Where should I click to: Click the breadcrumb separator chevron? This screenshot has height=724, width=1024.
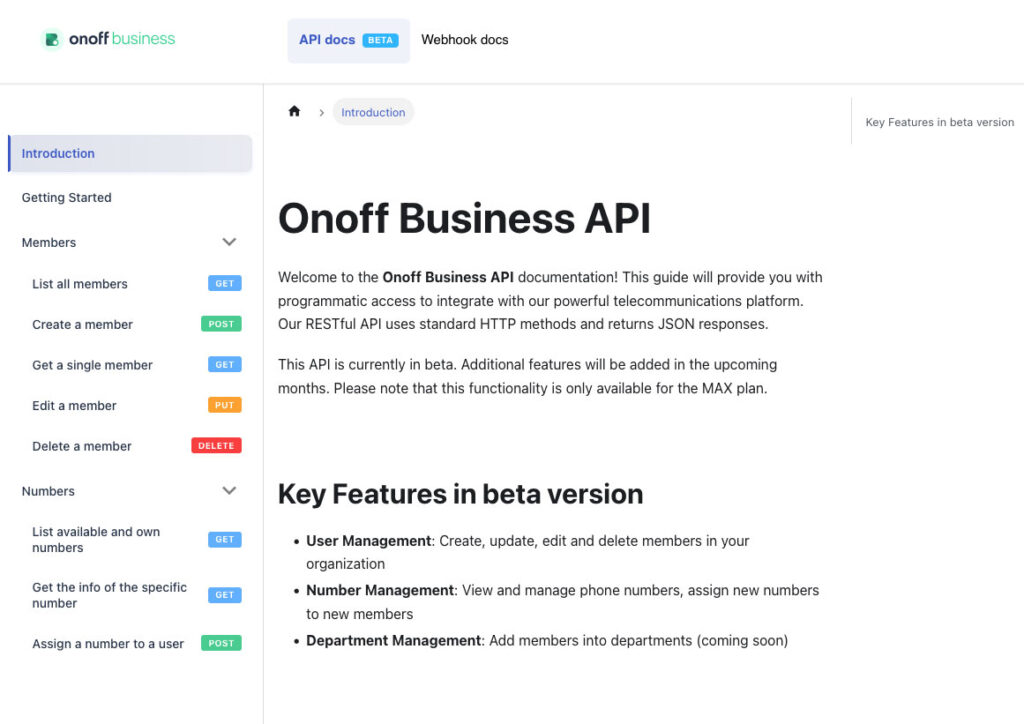click(321, 112)
